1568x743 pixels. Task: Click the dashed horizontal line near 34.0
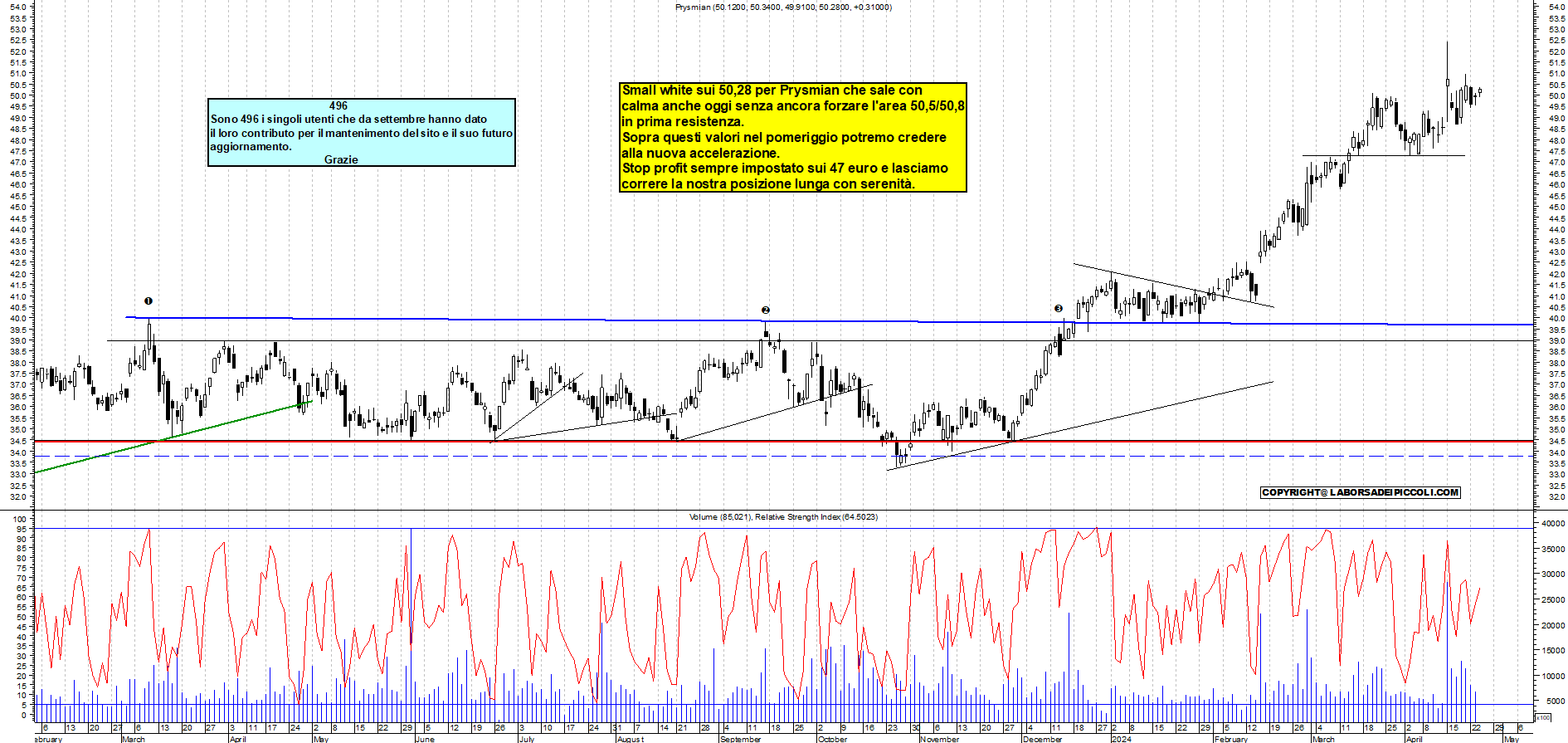coord(784,456)
